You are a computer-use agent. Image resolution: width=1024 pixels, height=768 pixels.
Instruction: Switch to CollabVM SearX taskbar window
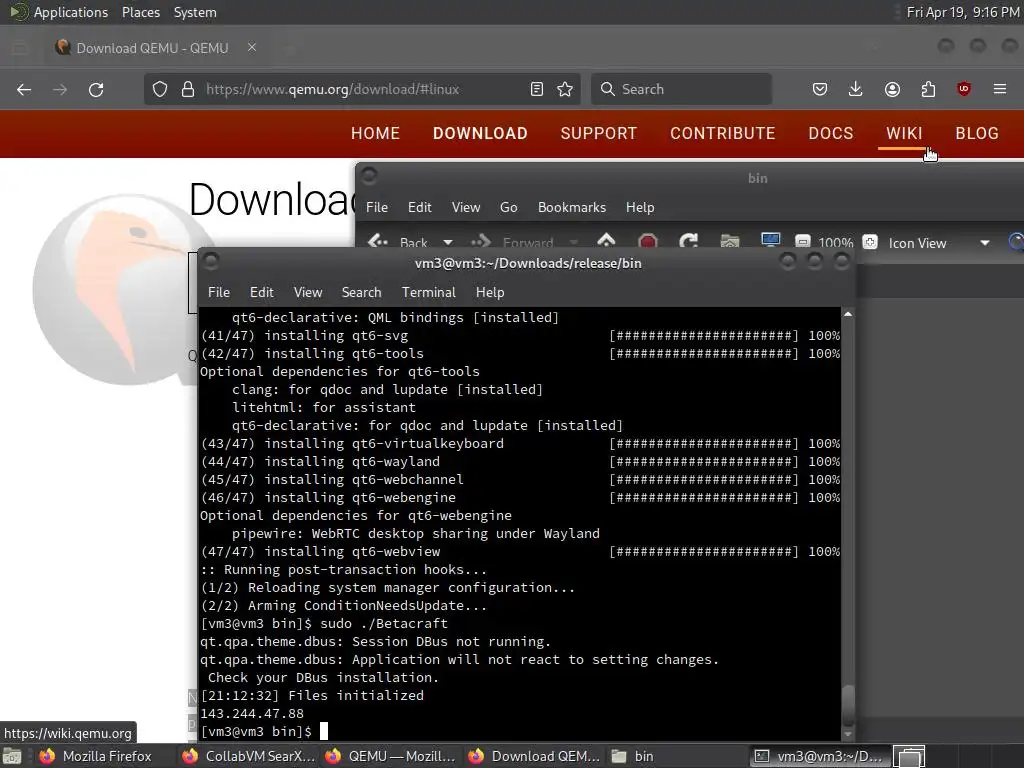coord(249,756)
